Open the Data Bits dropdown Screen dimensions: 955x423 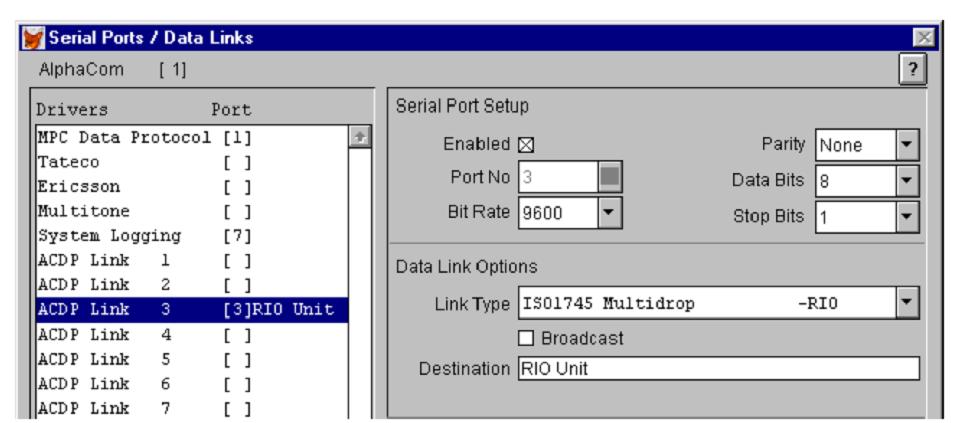907,181
